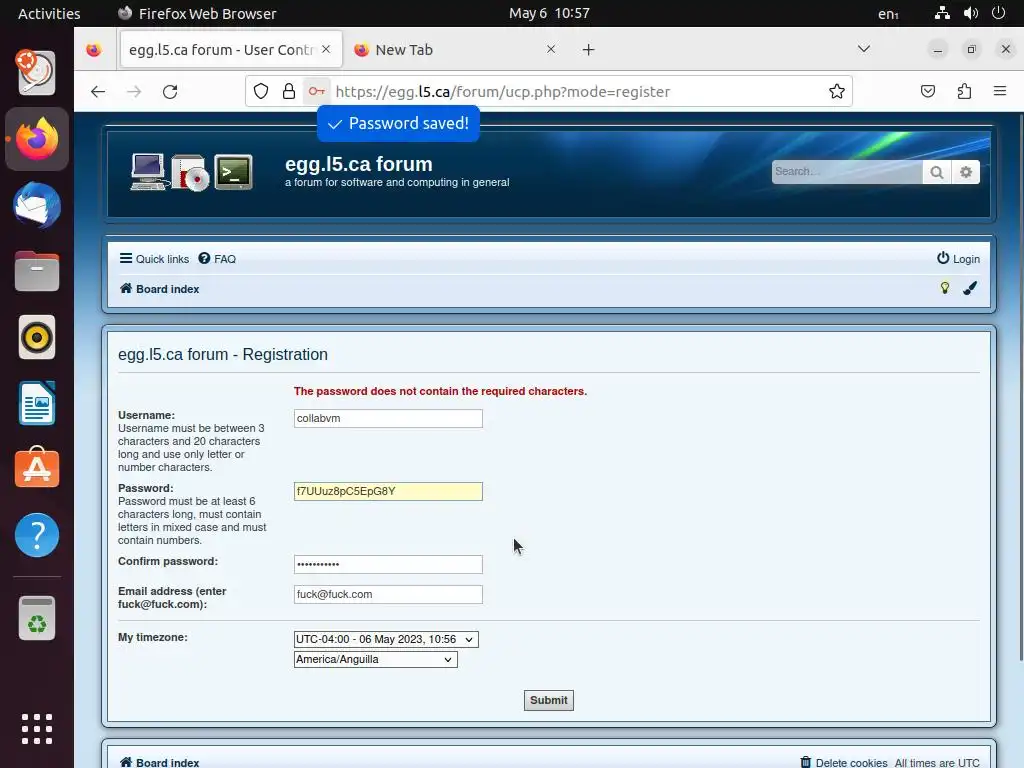Close the egg.l5.ca forum tab
The image size is (1024, 768).
click(326, 49)
